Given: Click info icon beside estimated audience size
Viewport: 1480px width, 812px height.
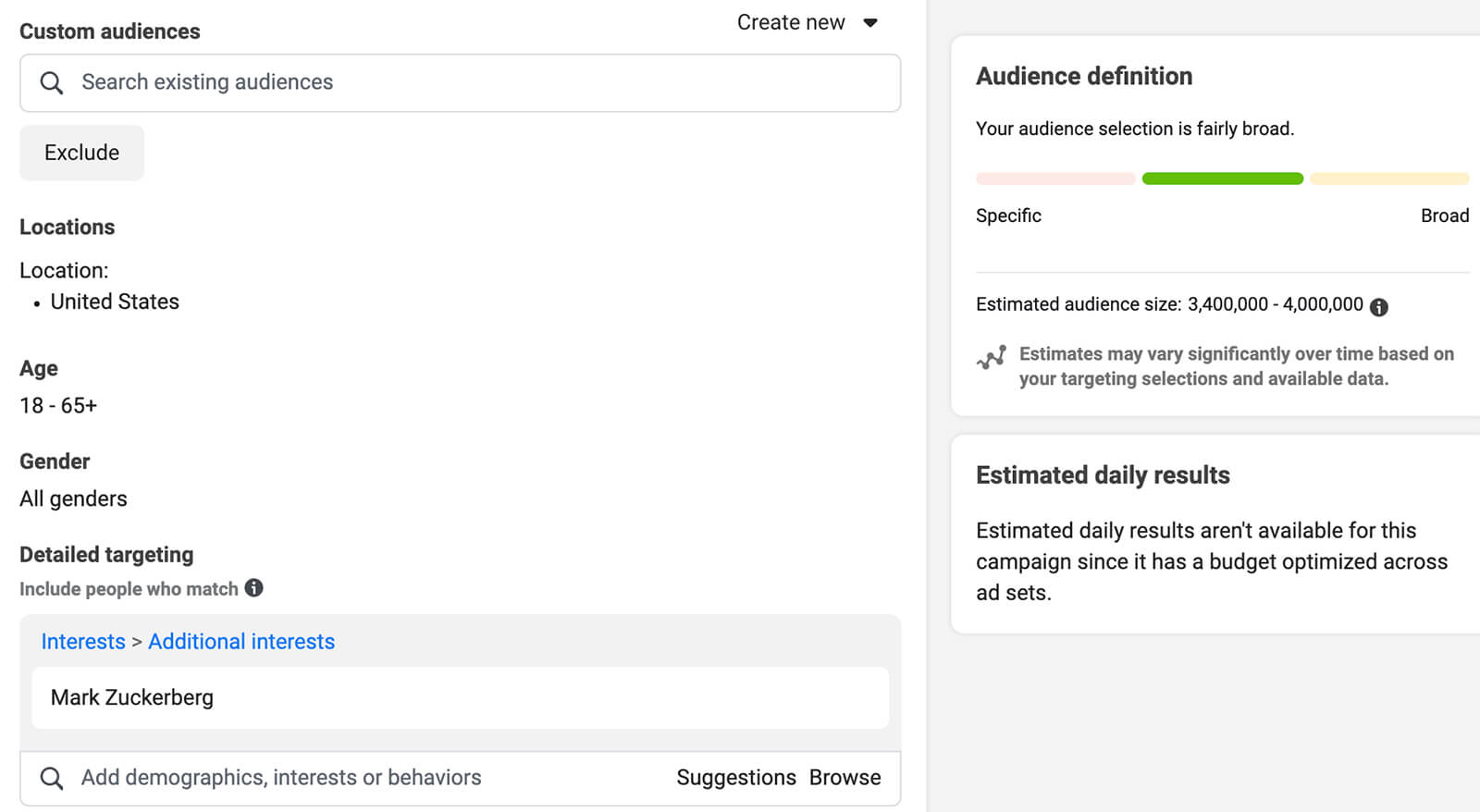Looking at the screenshot, I should click(x=1378, y=307).
